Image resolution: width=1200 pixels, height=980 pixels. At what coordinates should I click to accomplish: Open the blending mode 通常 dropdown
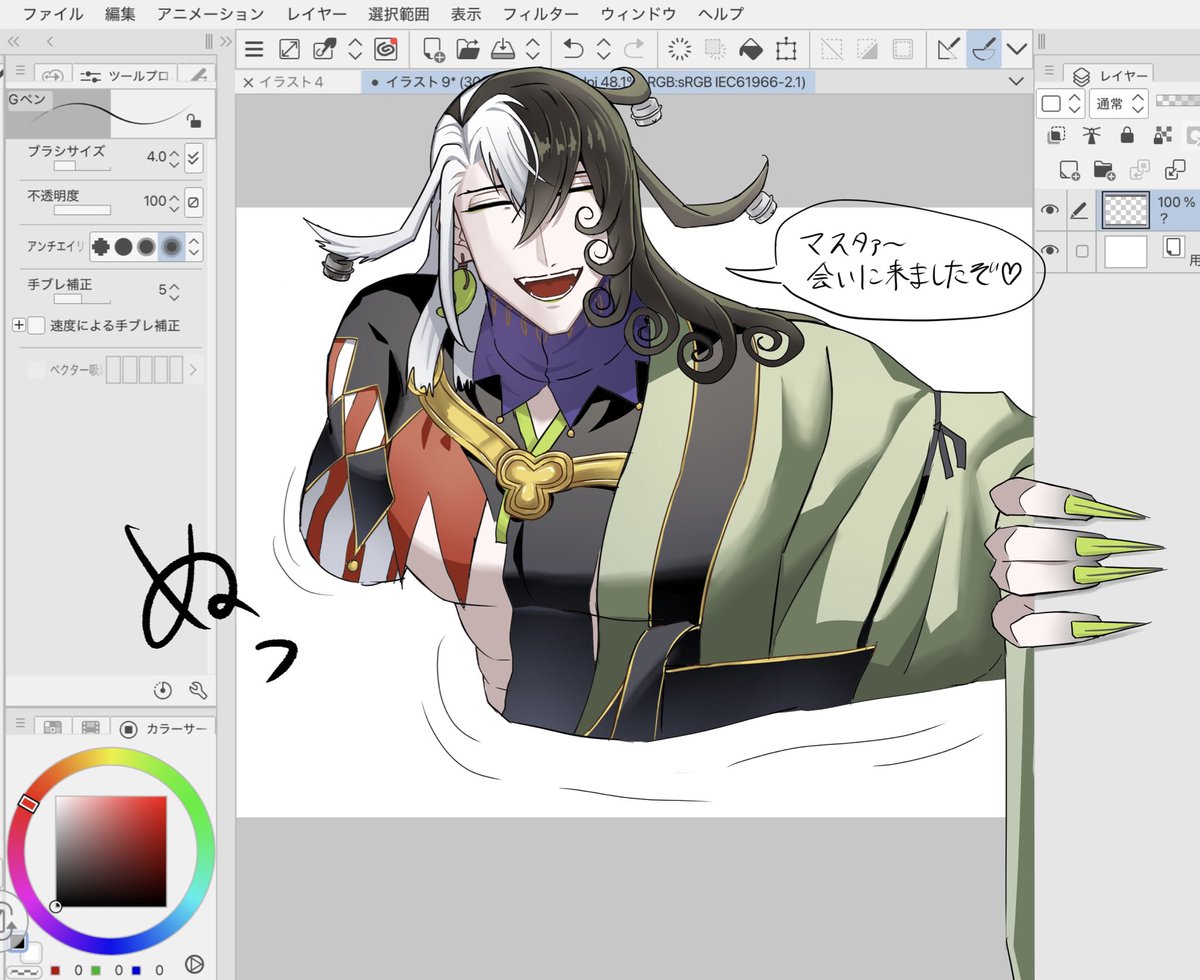click(1120, 103)
